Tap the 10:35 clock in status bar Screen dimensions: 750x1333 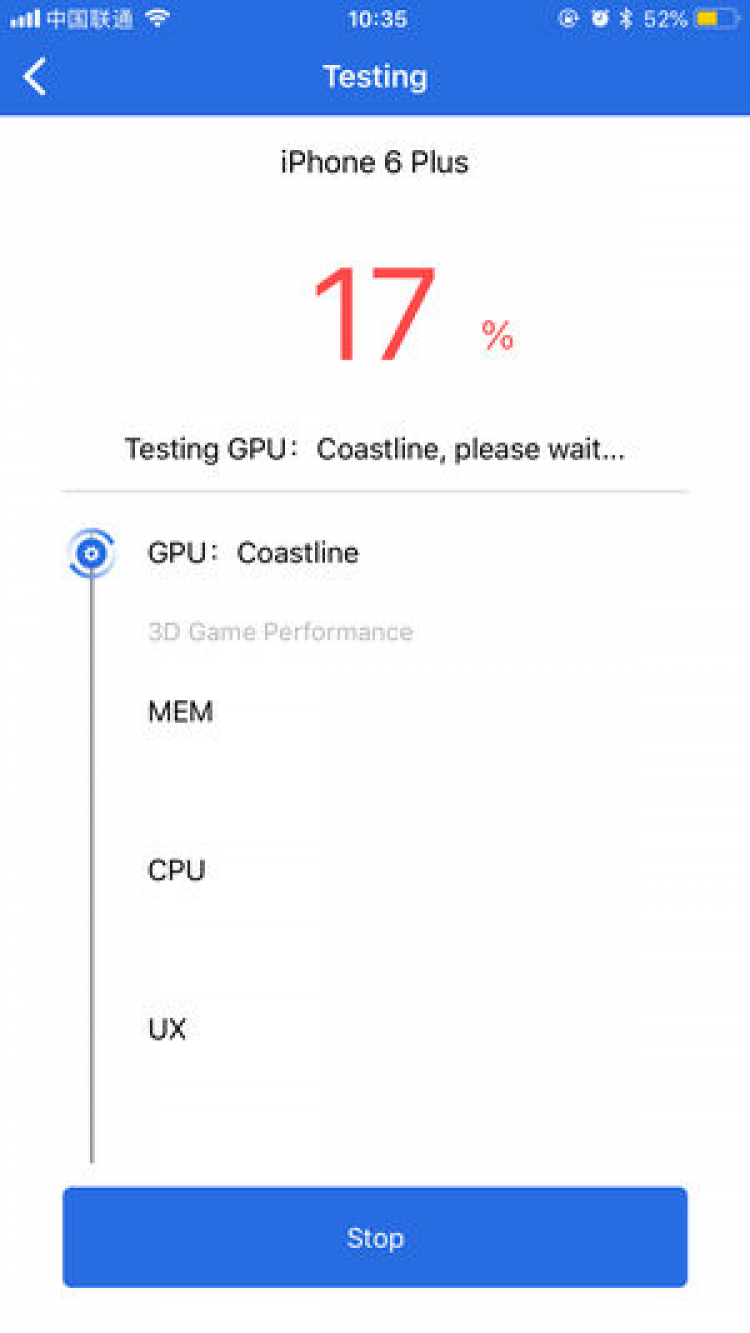[377, 18]
